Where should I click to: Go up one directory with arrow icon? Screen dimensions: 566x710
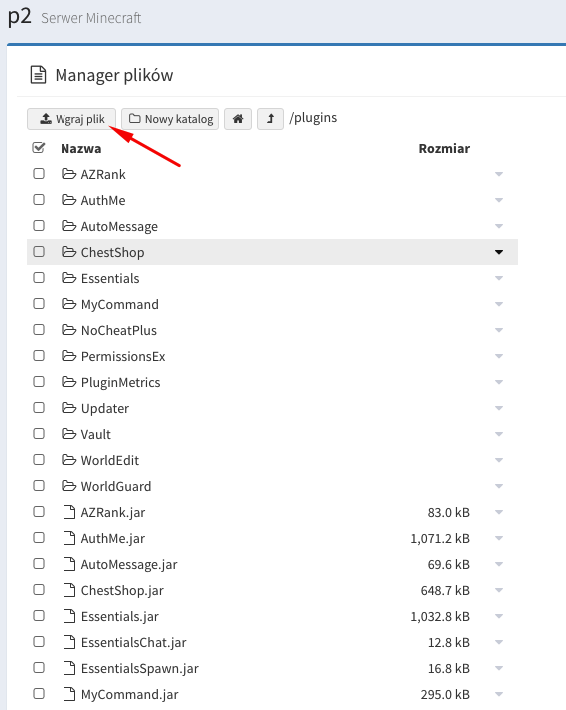(x=270, y=119)
